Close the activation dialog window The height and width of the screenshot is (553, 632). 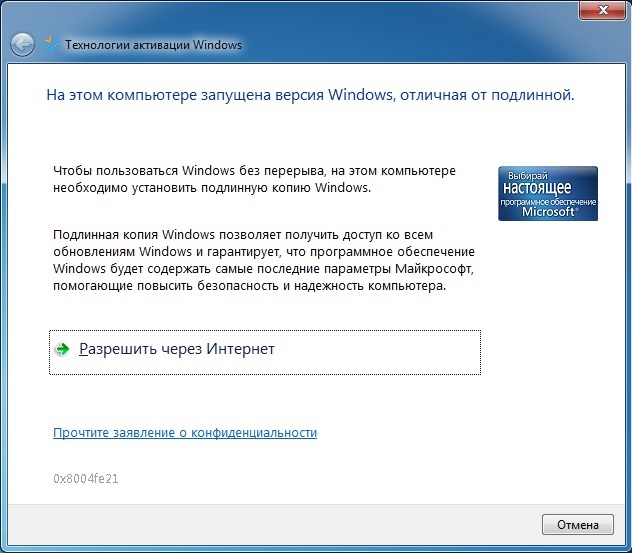[x=603, y=10]
